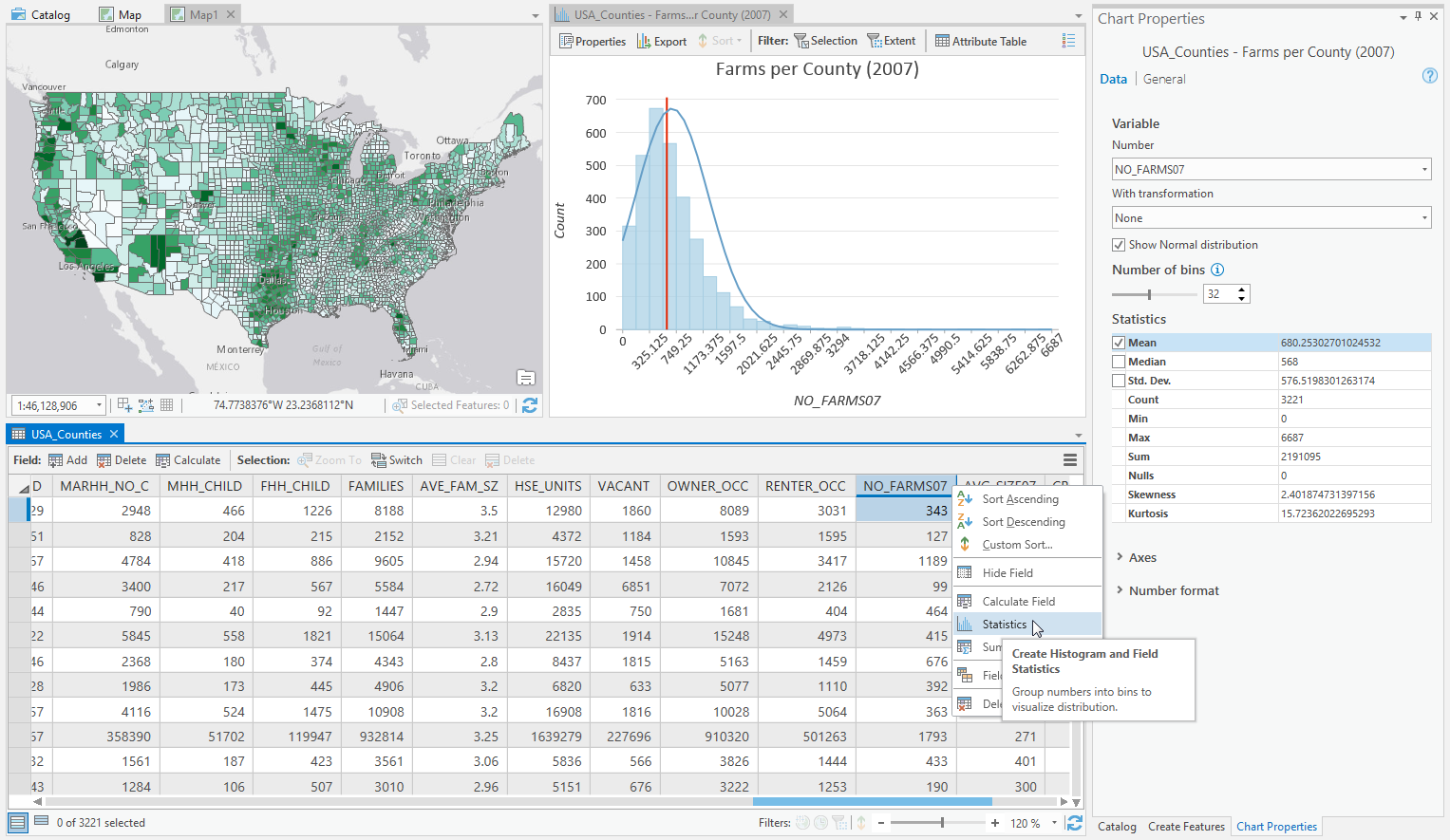This screenshot has height=840, width=1450.
Task: Open the table hamburger menu
Action: 1070,460
